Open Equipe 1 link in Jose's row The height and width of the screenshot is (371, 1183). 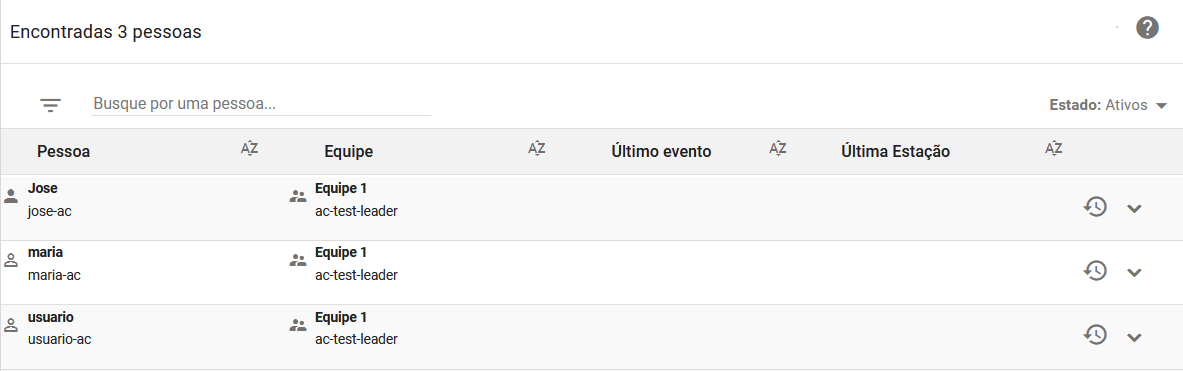click(x=341, y=188)
